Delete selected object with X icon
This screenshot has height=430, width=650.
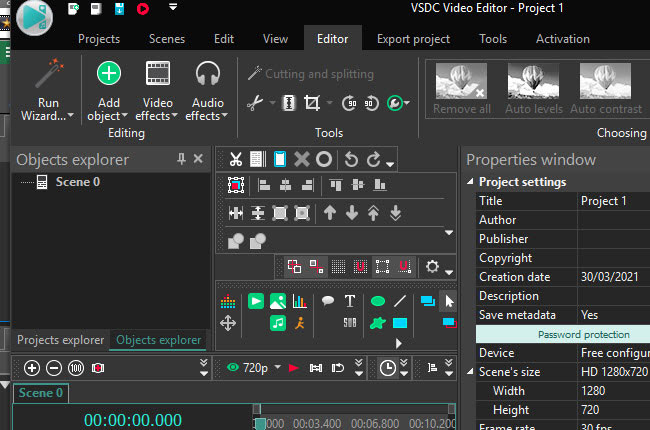coord(301,159)
